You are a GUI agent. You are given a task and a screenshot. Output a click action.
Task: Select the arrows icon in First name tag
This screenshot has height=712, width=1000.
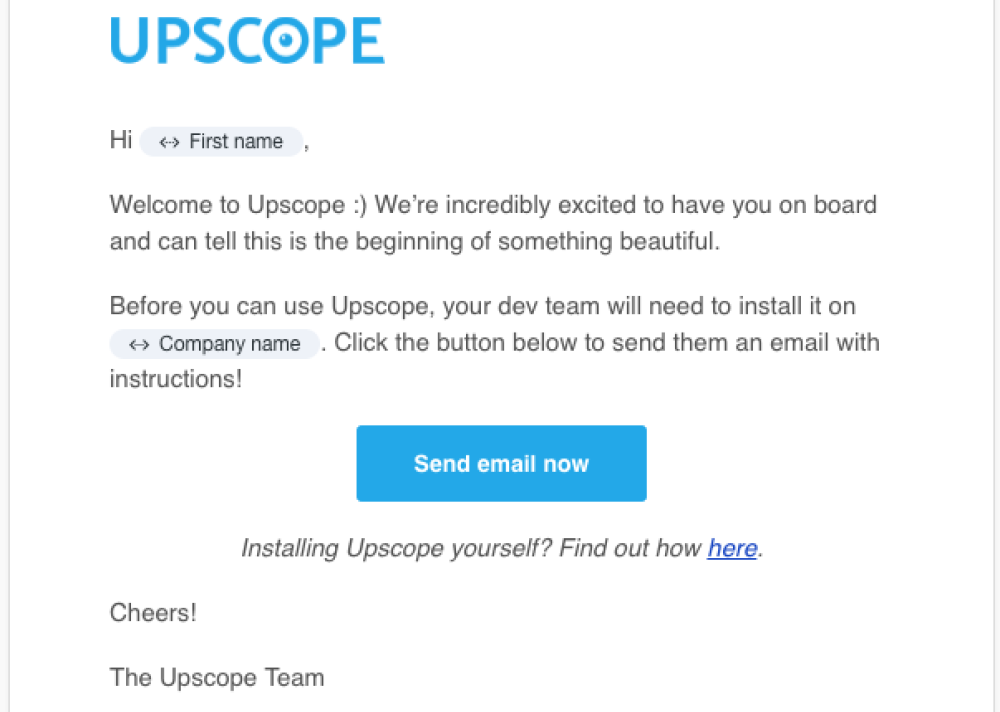(169, 142)
